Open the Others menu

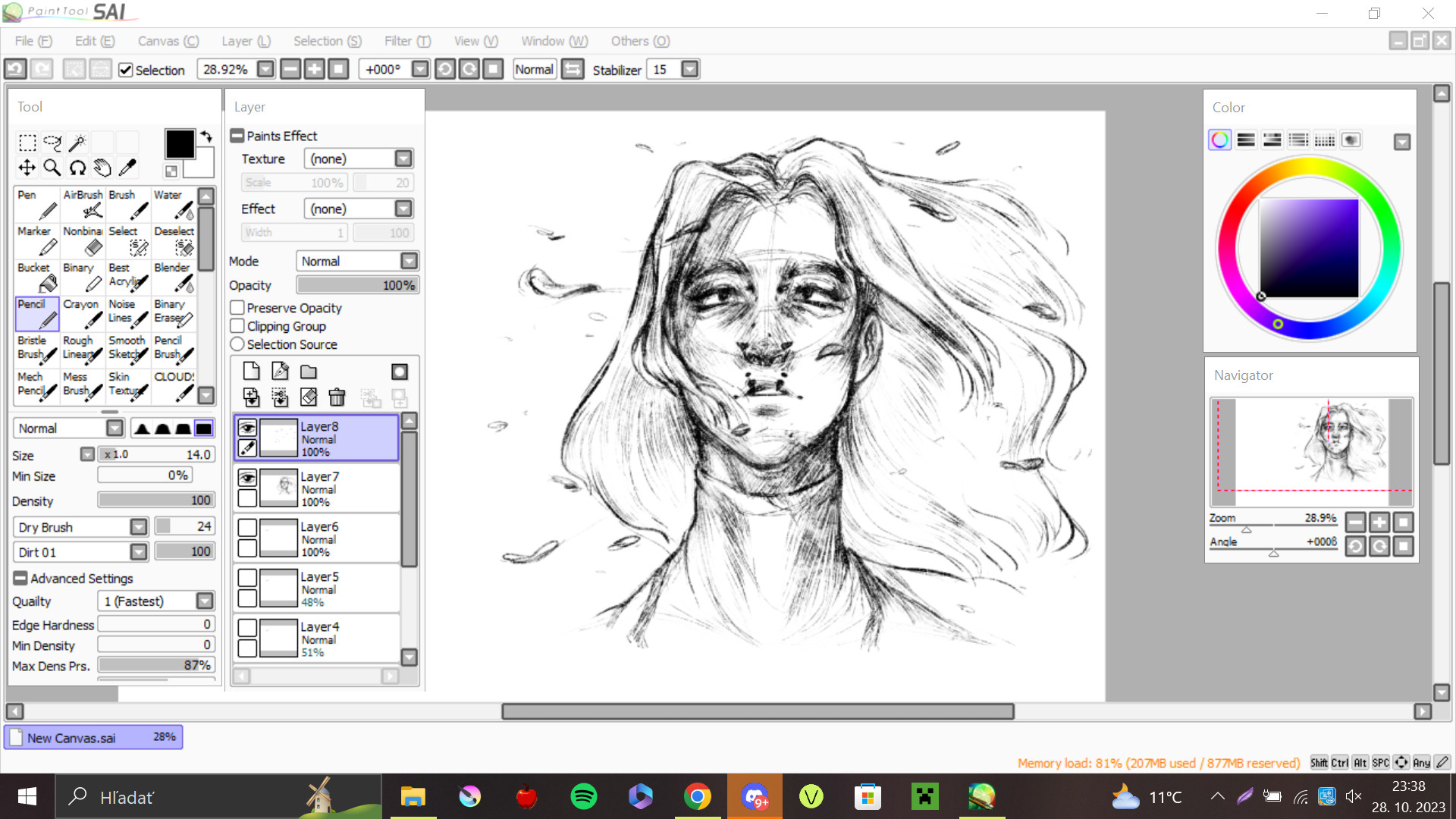(x=640, y=41)
